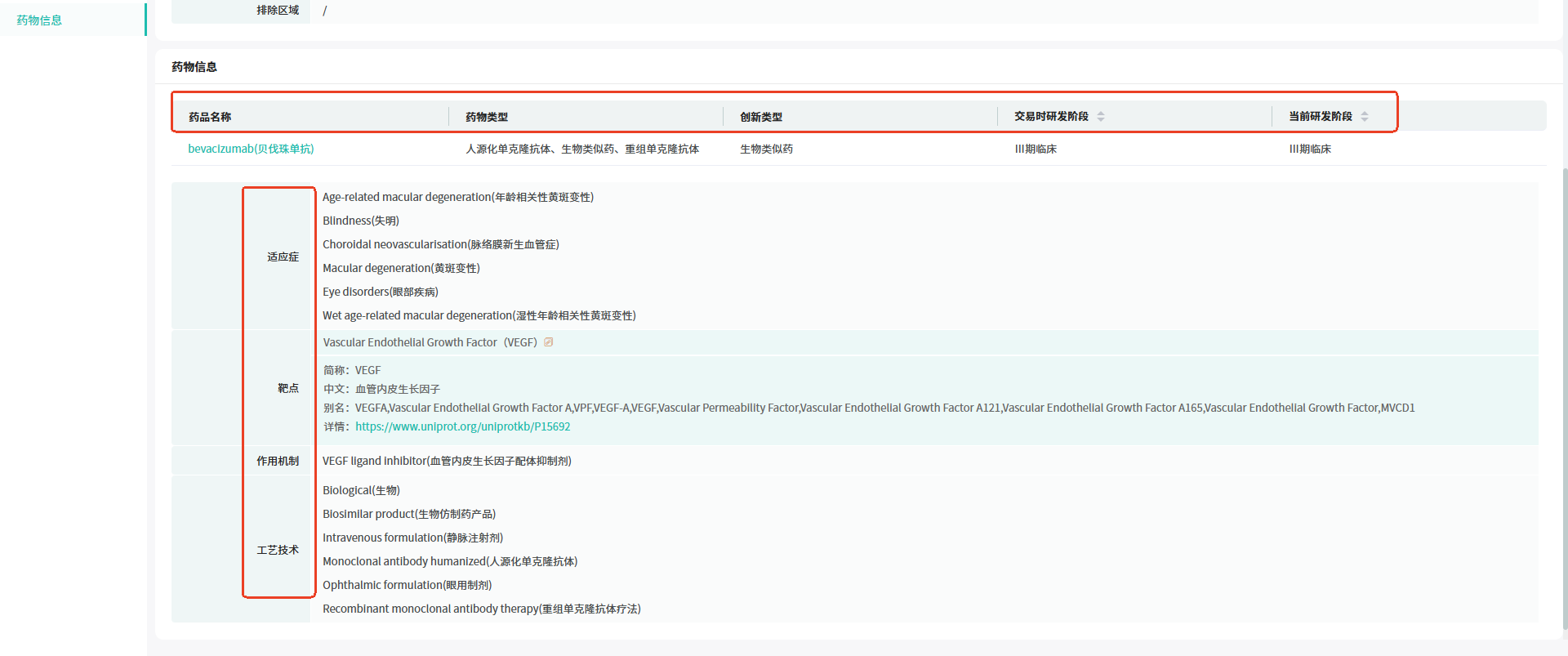Click Vascular Endothelial Growth Factor (VEGF) title
Image resolution: width=1568 pixels, height=656 pixels.
pyautogui.click(x=430, y=342)
